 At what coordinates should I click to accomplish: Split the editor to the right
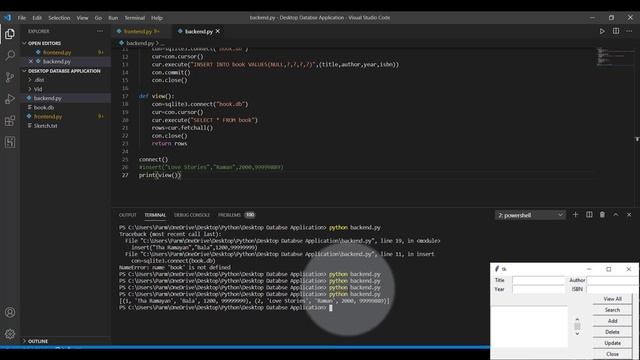pos(616,31)
